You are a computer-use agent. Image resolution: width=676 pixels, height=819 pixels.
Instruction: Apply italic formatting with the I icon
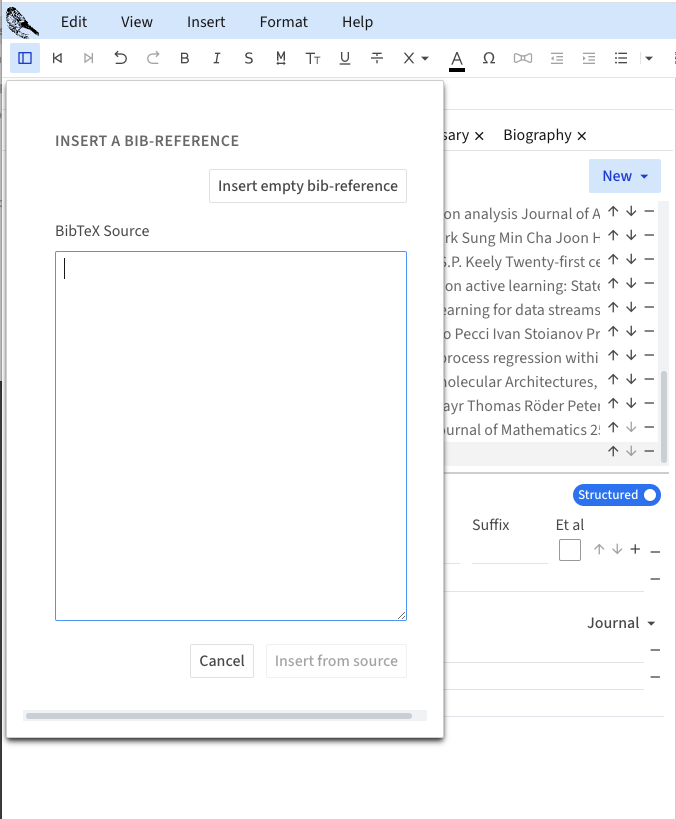pyautogui.click(x=217, y=58)
